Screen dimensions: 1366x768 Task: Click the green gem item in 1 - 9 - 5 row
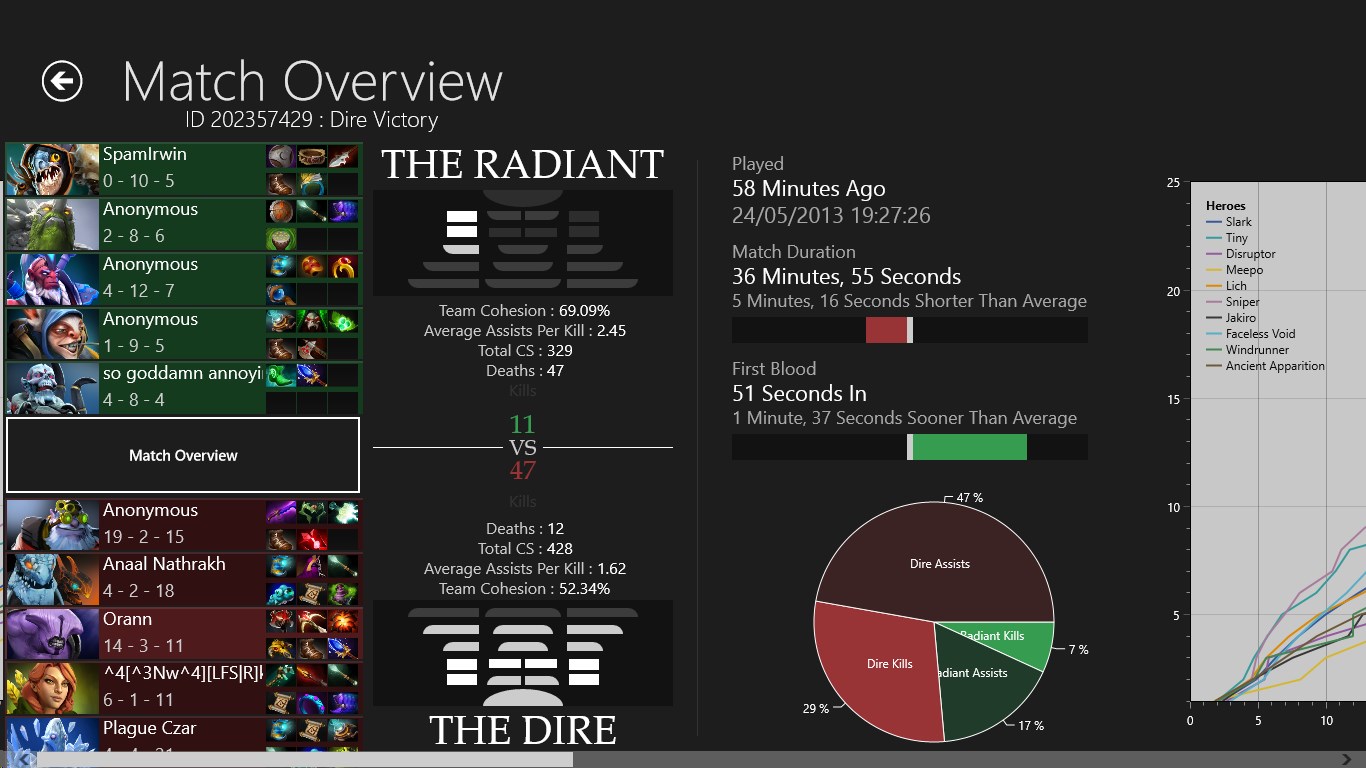point(343,321)
